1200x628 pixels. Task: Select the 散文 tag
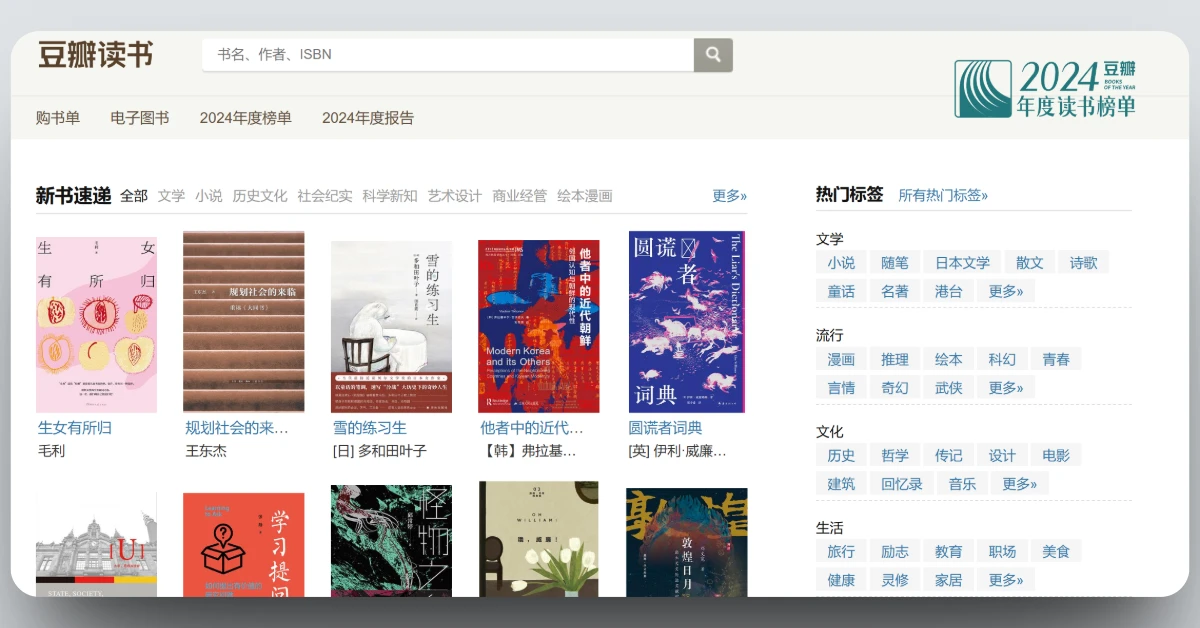pos(1030,263)
